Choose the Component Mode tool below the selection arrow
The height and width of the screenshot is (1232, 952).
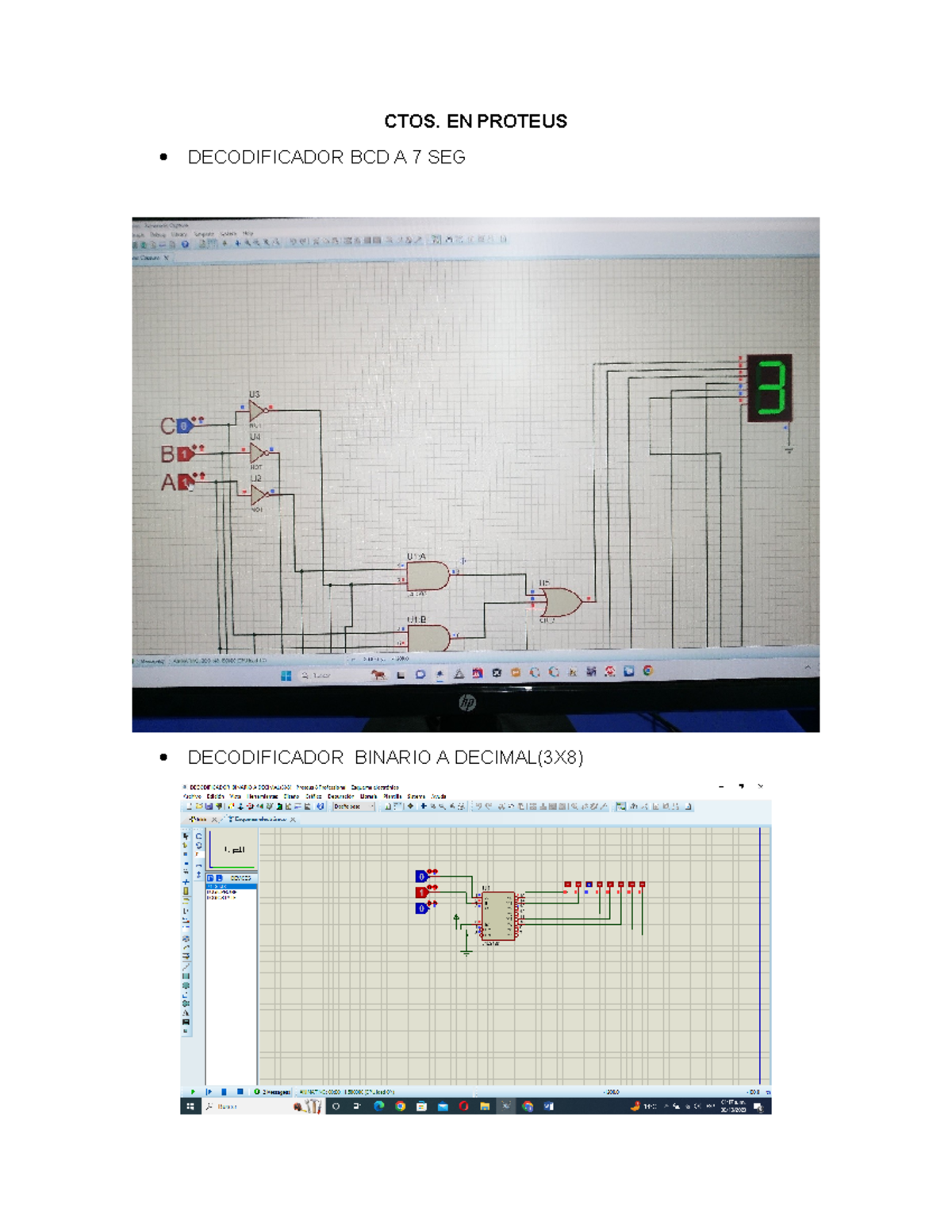pyautogui.click(x=185, y=846)
